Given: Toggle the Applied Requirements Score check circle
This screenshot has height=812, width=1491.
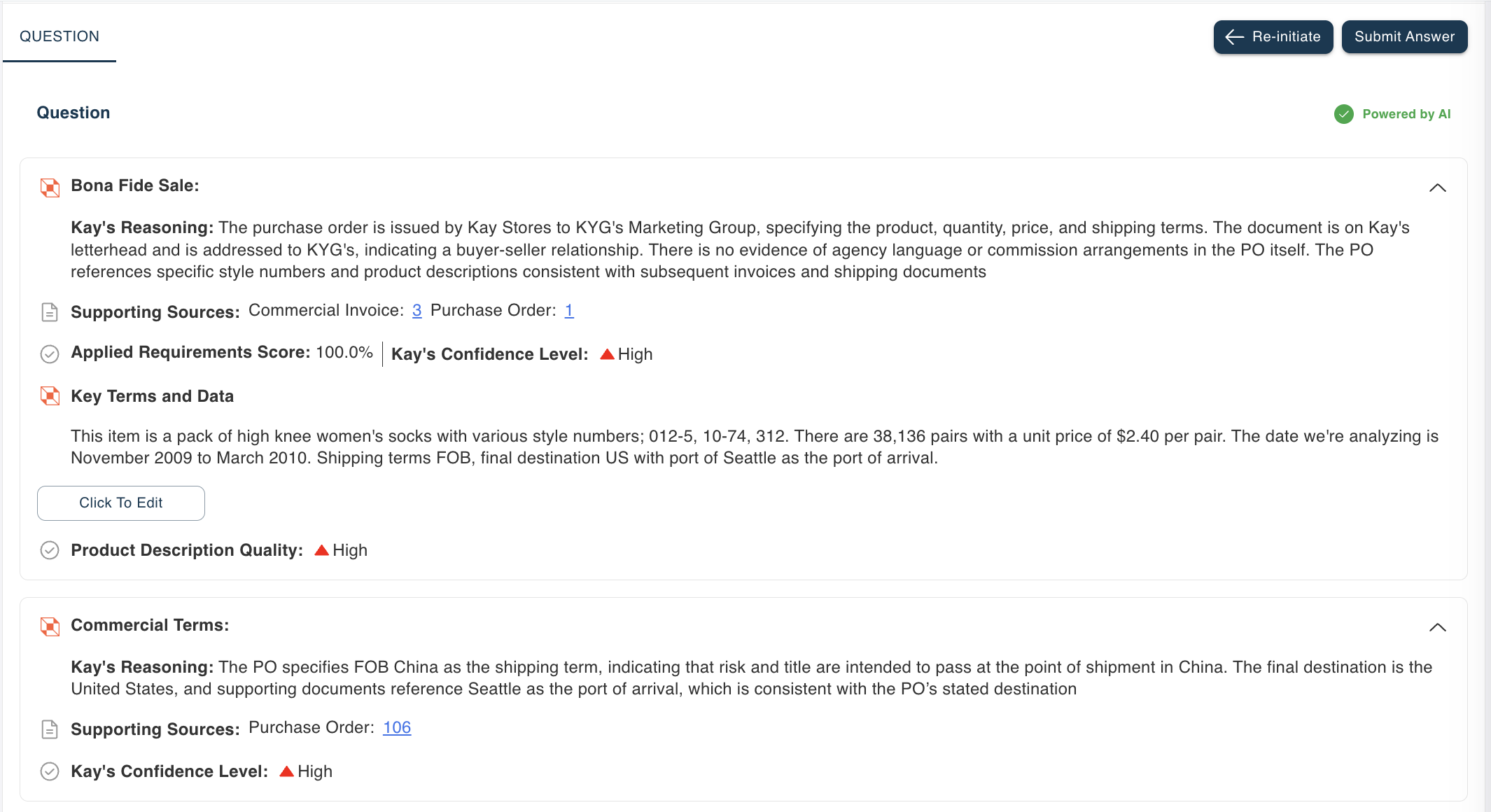Looking at the screenshot, I should pos(50,354).
